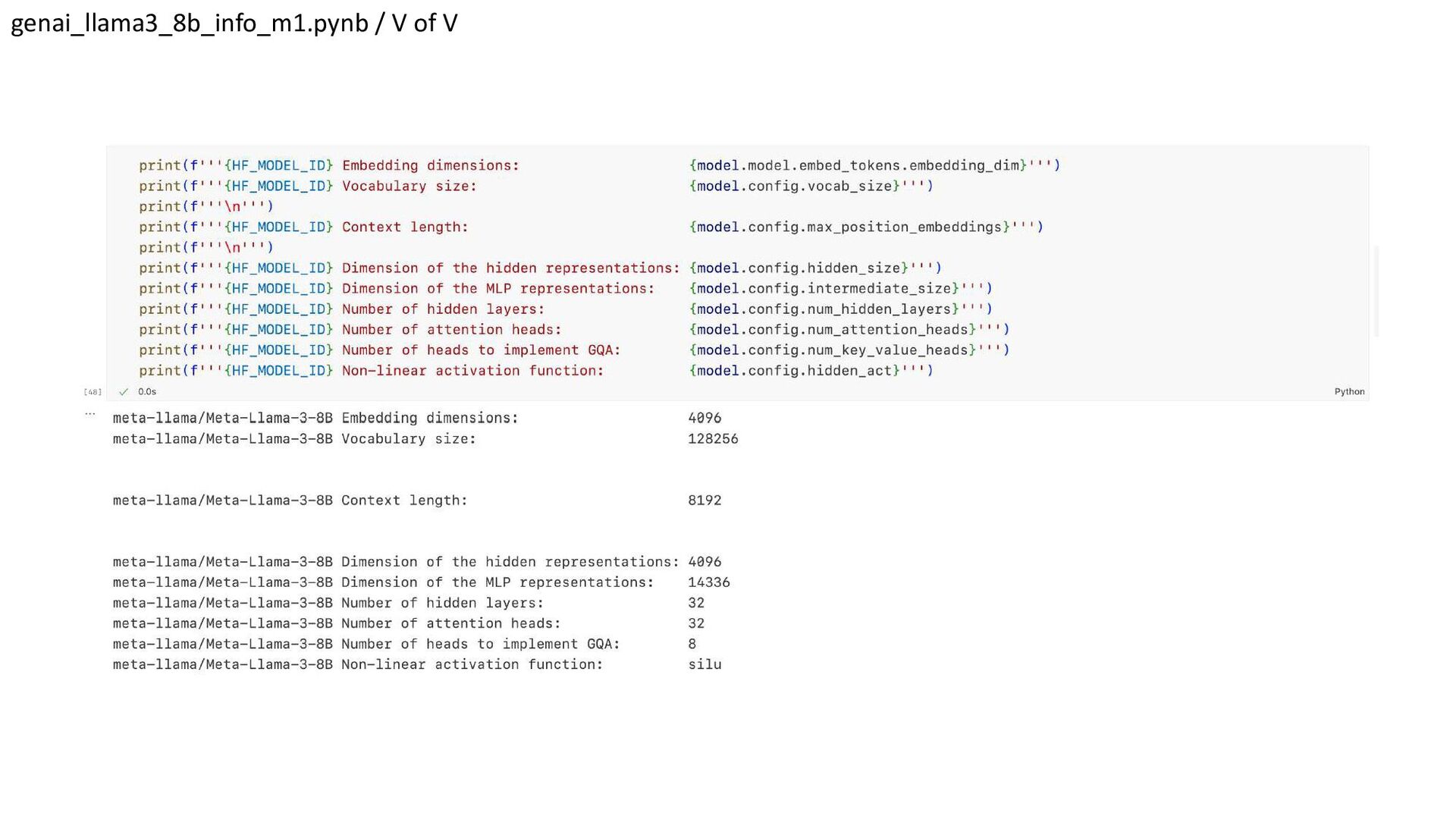Click model.config.num_hidden_layers expression in code
Screen dimensions: 1456x819
tap(824, 309)
